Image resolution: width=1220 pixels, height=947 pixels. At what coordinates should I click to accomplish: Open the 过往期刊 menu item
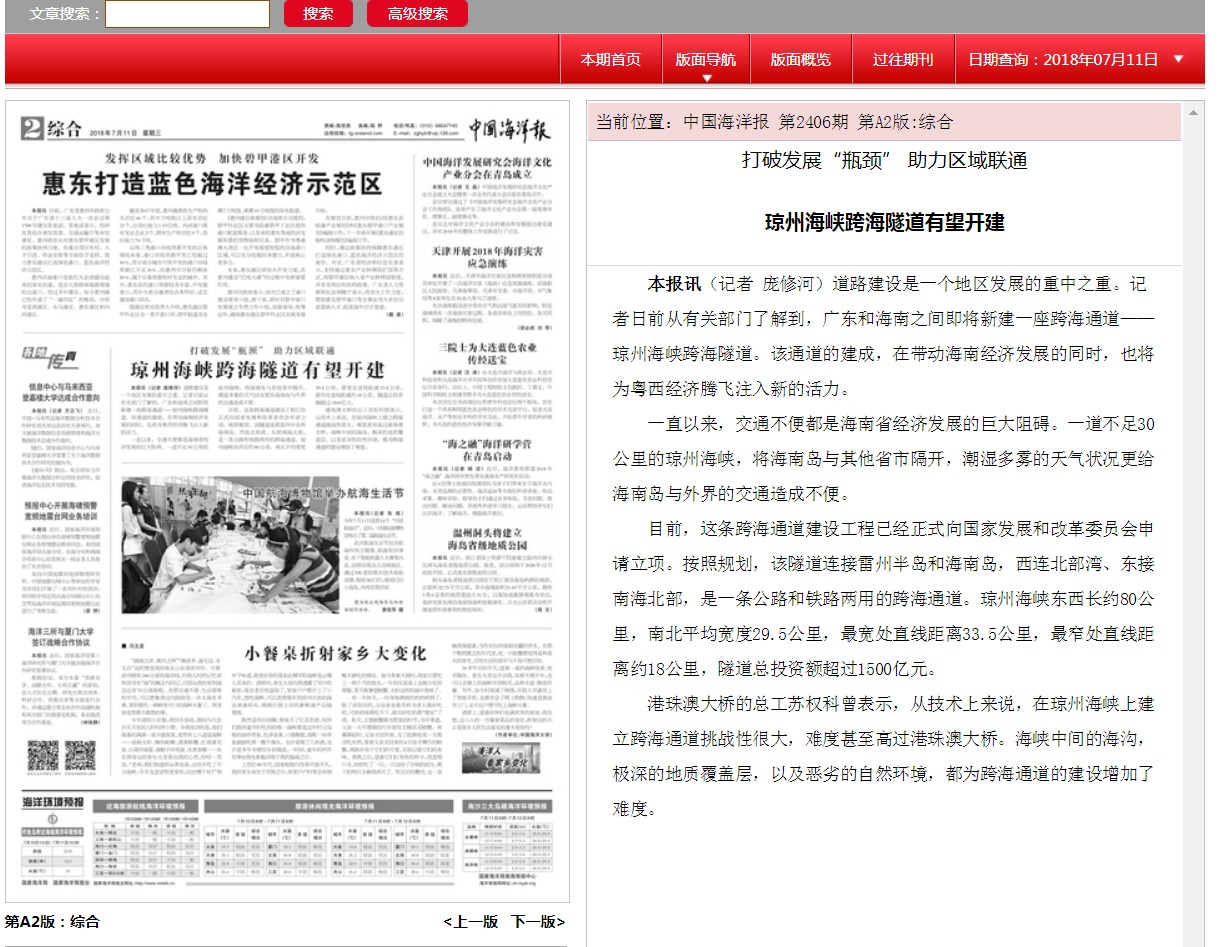[x=903, y=59]
